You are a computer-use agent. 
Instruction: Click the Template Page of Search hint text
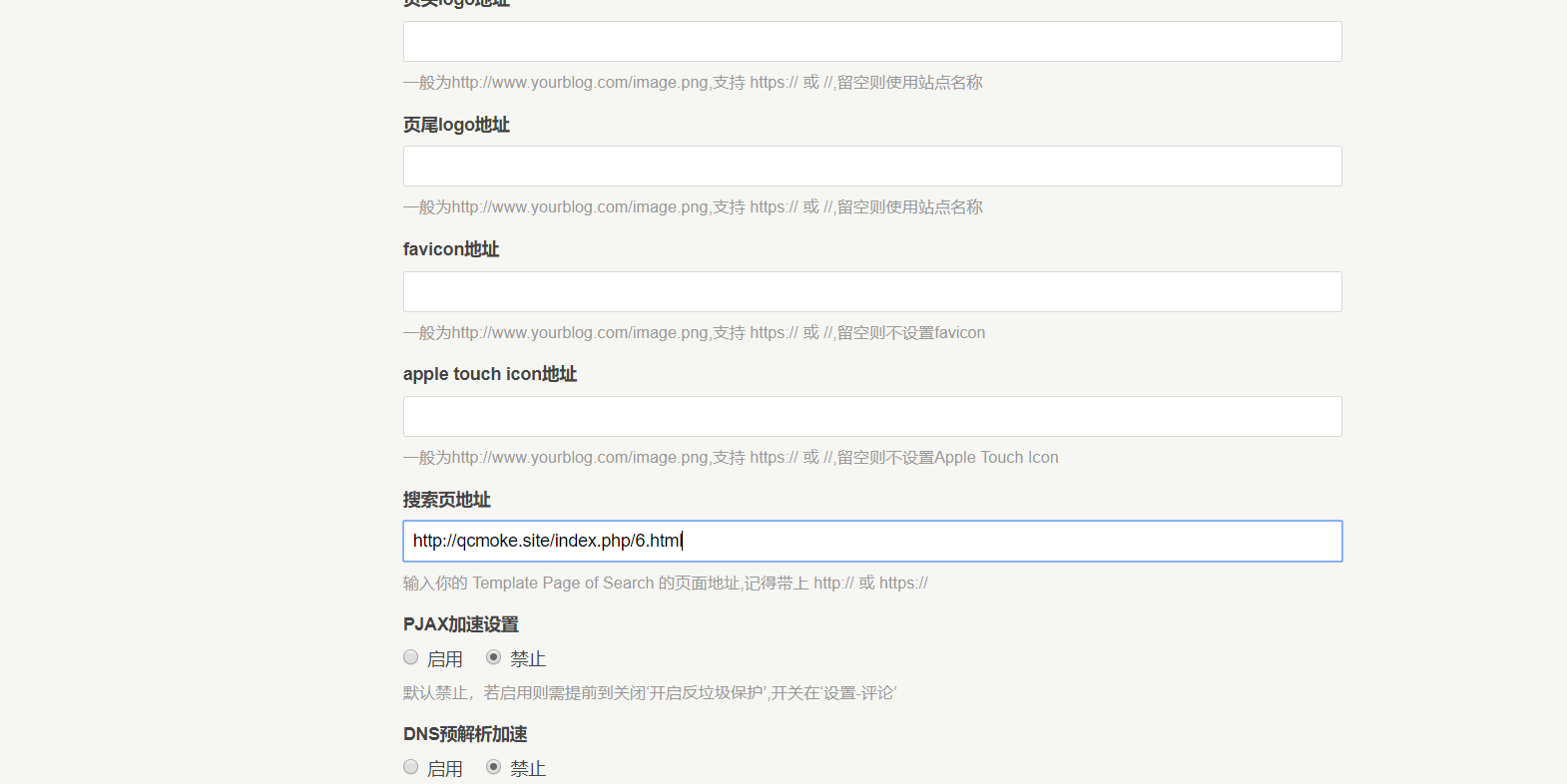point(665,584)
